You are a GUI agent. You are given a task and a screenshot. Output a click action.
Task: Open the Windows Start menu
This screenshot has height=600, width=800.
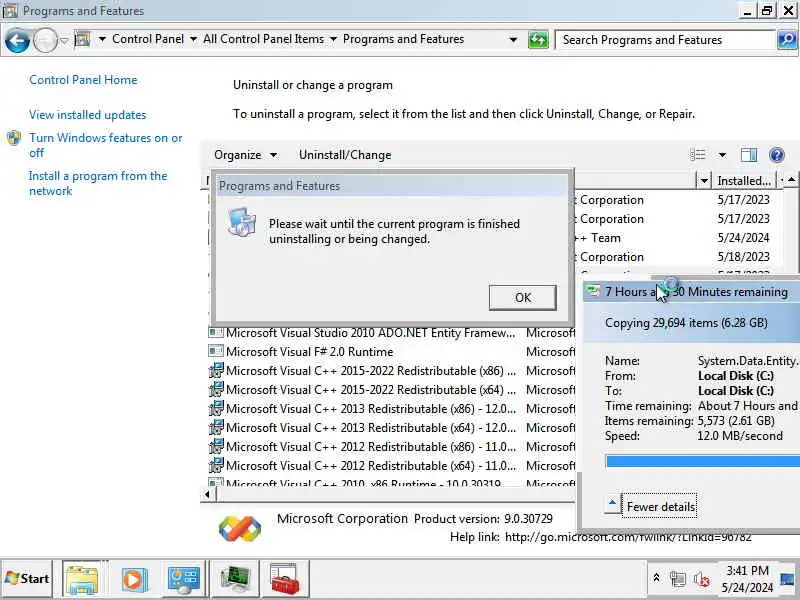[x=27, y=579]
